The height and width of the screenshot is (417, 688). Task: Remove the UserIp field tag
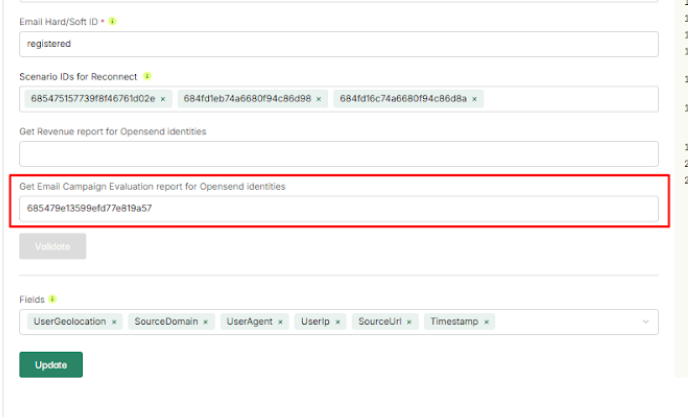pyautogui.click(x=336, y=322)
